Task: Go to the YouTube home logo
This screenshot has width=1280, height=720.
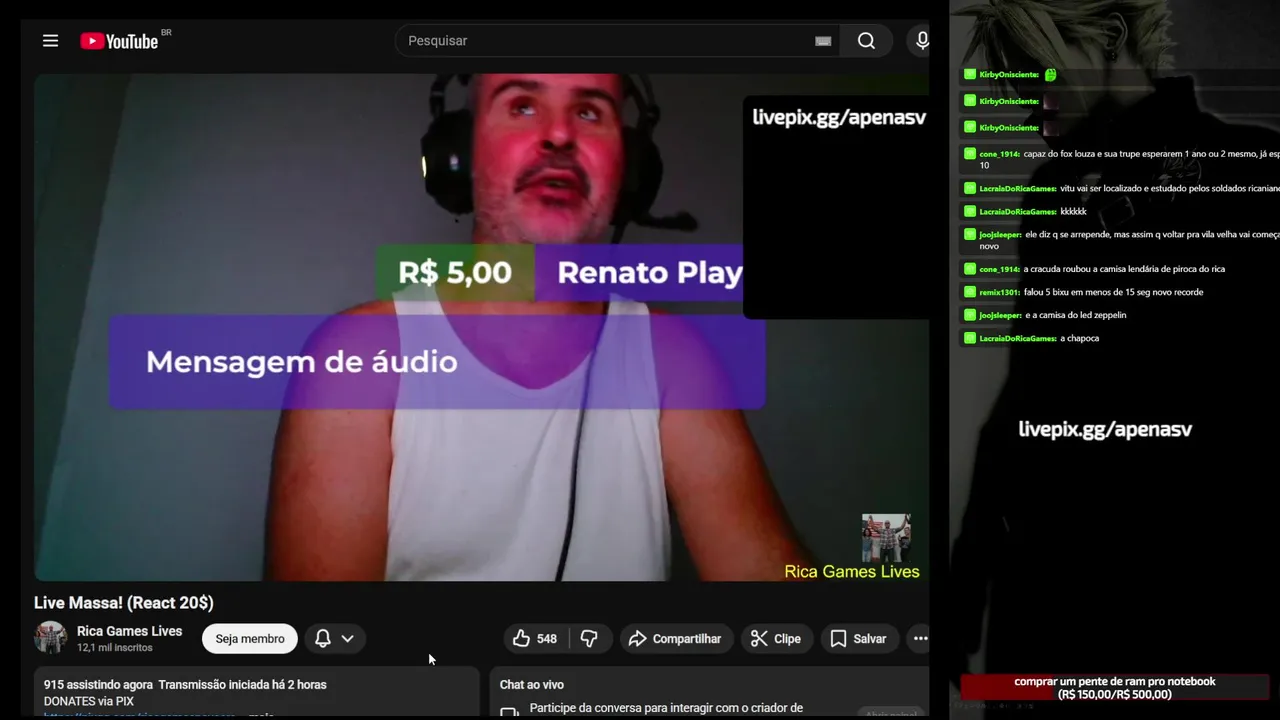Action: click(120, 41)
